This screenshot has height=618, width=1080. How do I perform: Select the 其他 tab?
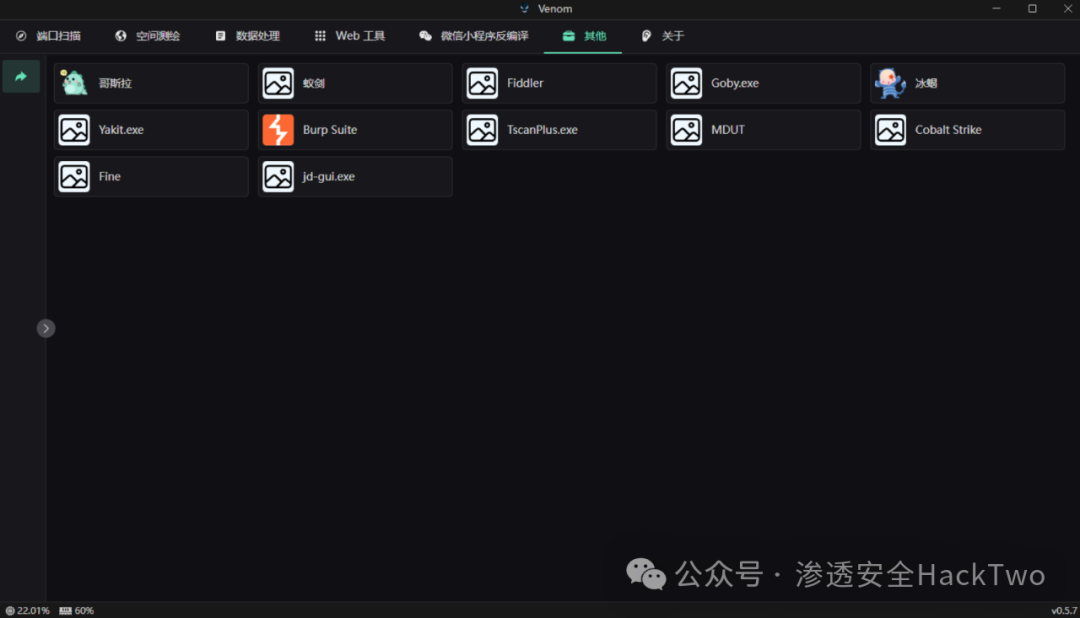click(583, 36)
